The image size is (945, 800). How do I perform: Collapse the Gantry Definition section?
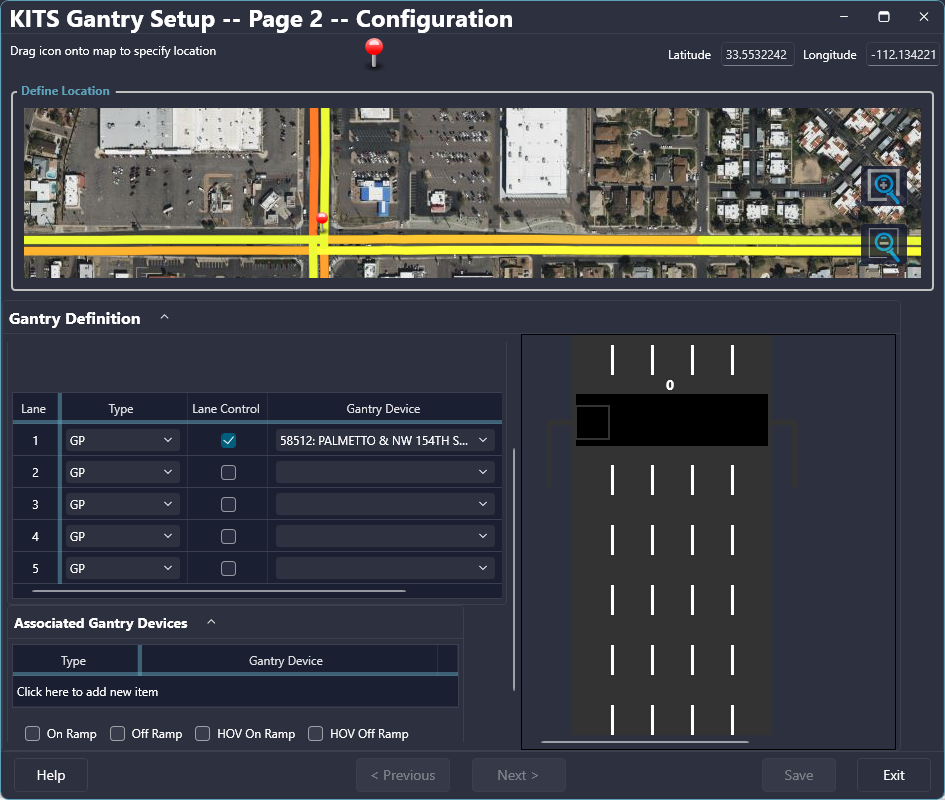click(x=165, y=318)
